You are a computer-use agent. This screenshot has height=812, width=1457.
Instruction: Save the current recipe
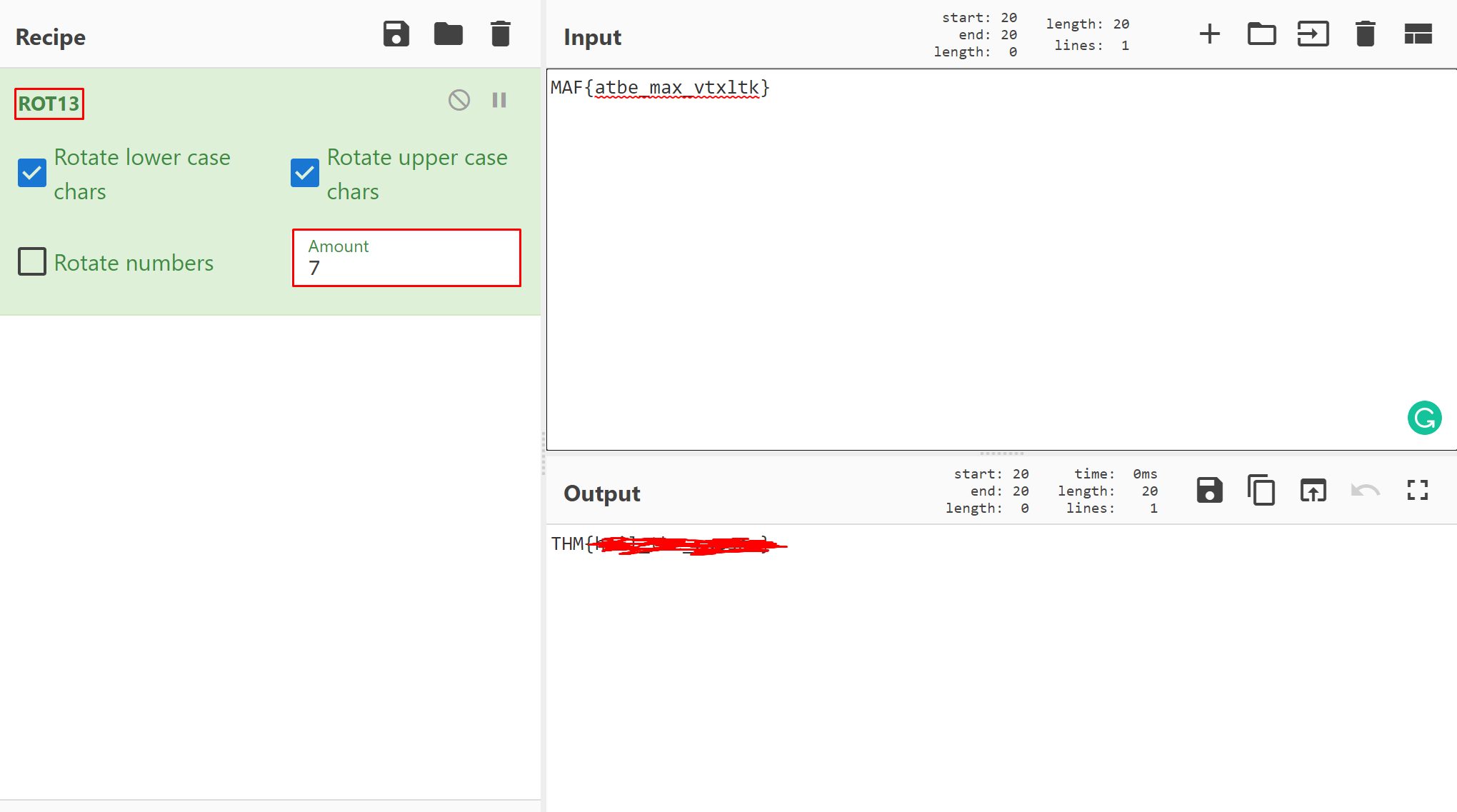396,33
